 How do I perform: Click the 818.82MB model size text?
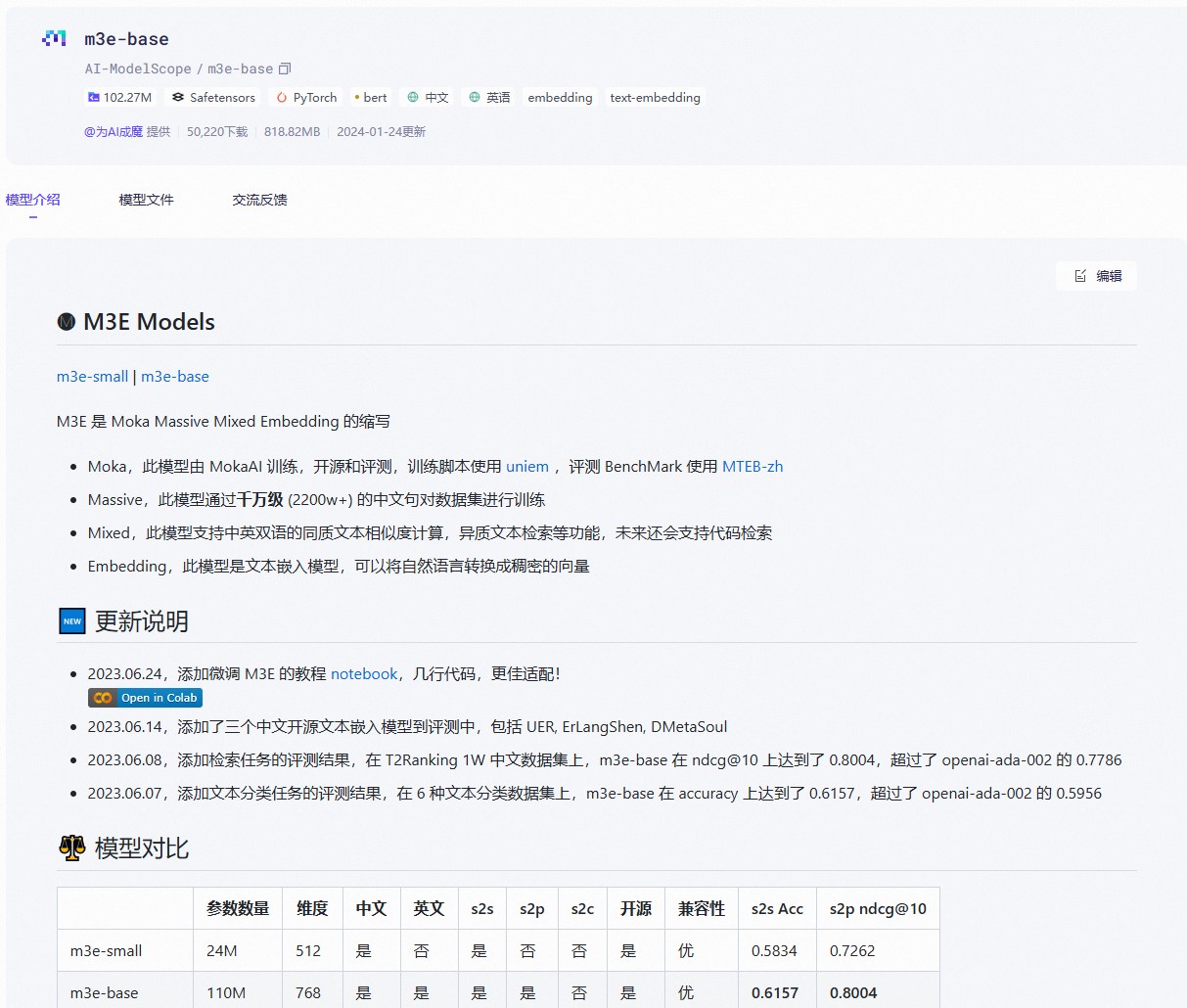(x=292, y=132)
